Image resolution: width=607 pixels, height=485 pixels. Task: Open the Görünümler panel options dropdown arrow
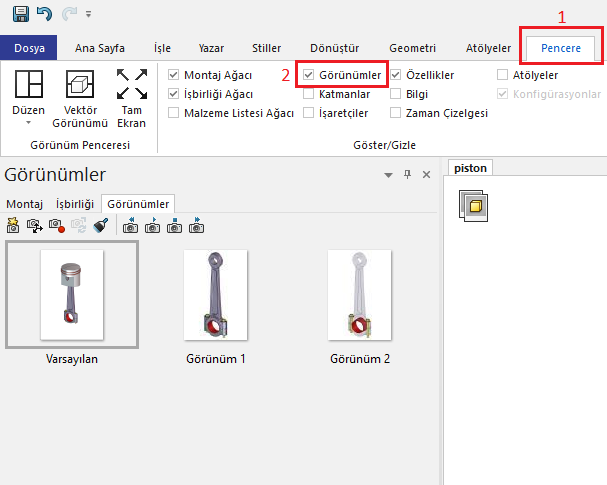pyautogui.click(x=389, y=175)
